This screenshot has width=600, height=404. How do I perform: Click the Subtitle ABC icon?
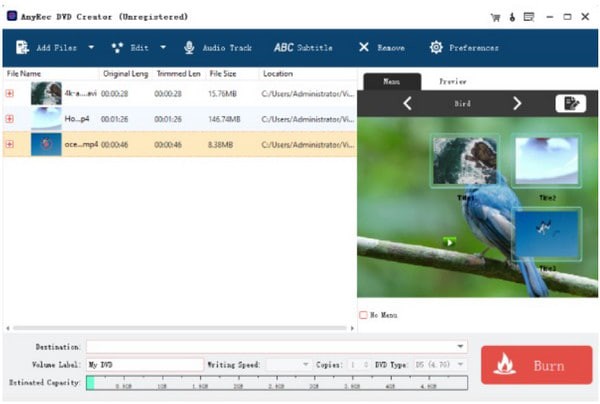(x=284, y=47)
